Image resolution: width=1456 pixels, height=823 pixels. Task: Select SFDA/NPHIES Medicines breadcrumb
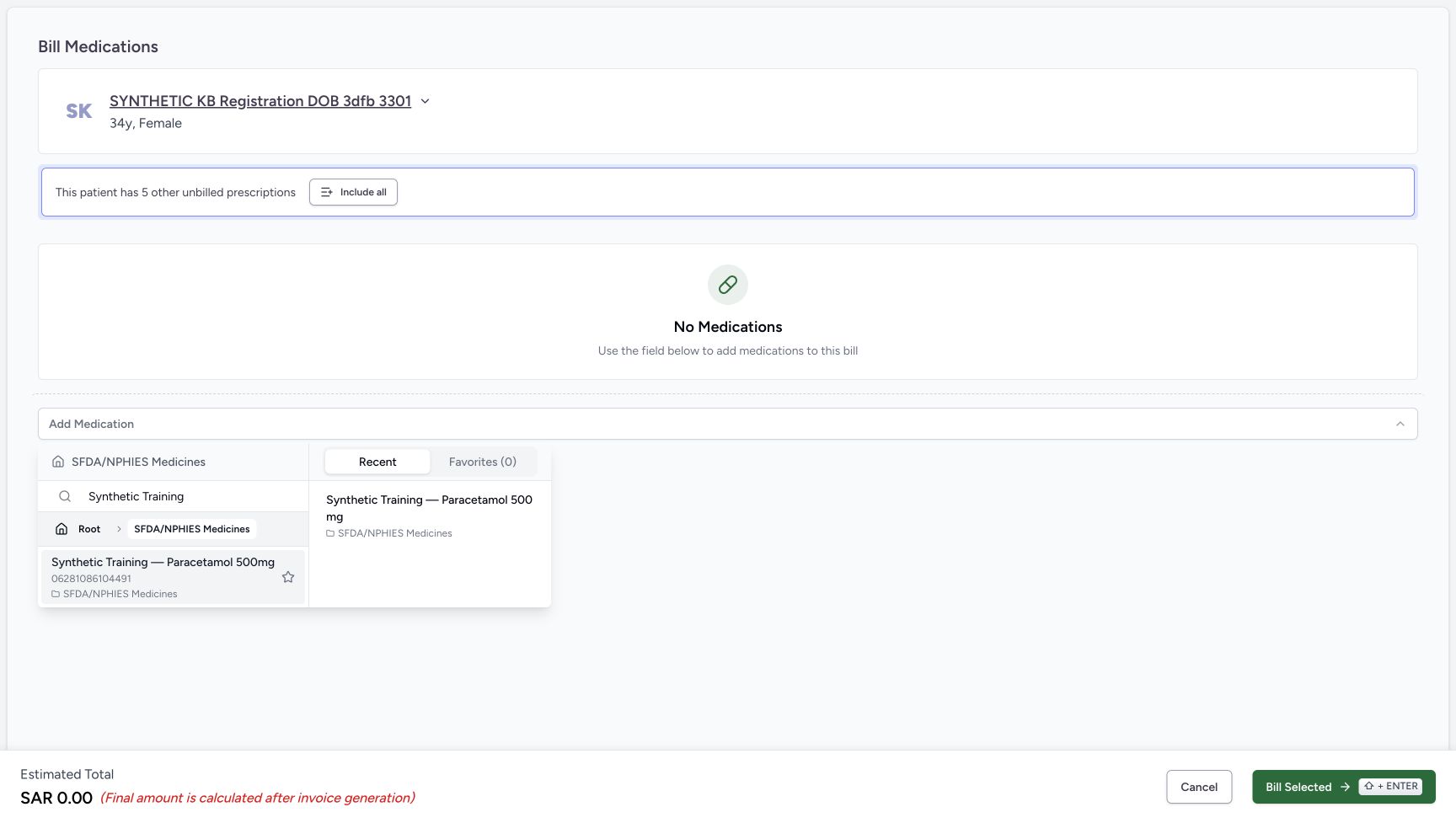click(x=192, y=529)
